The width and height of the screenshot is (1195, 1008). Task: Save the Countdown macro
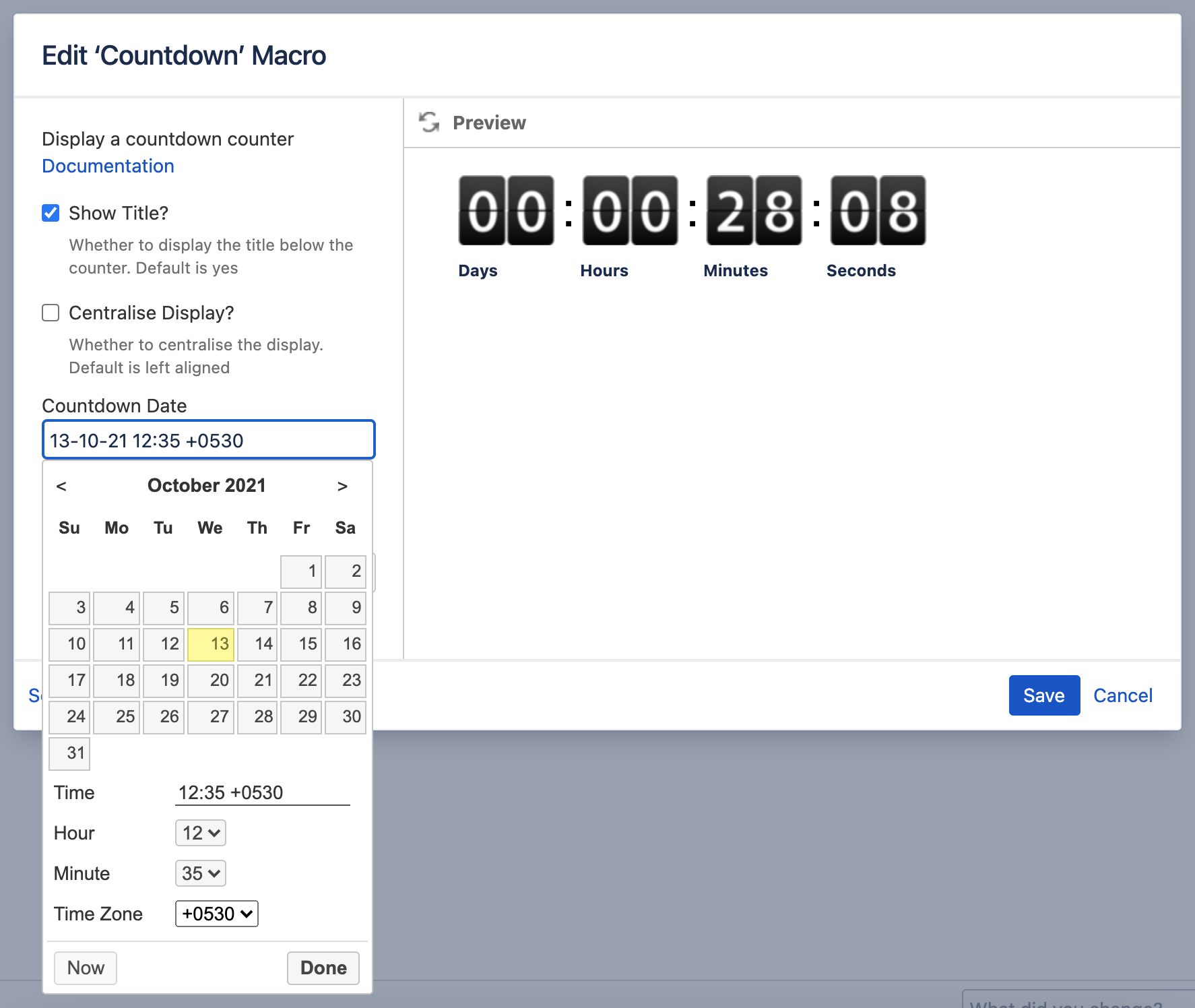coord(1043,695)
